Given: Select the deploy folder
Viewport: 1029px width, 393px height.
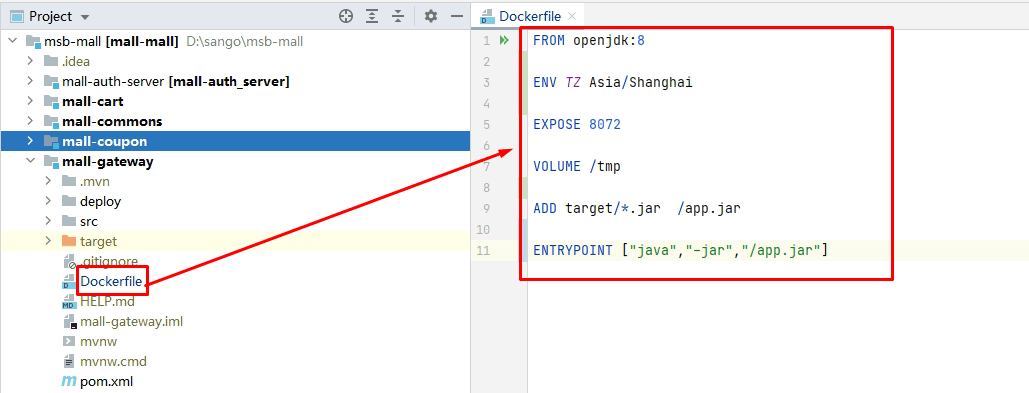Looking at the screenshot, I should pos(235,201).
